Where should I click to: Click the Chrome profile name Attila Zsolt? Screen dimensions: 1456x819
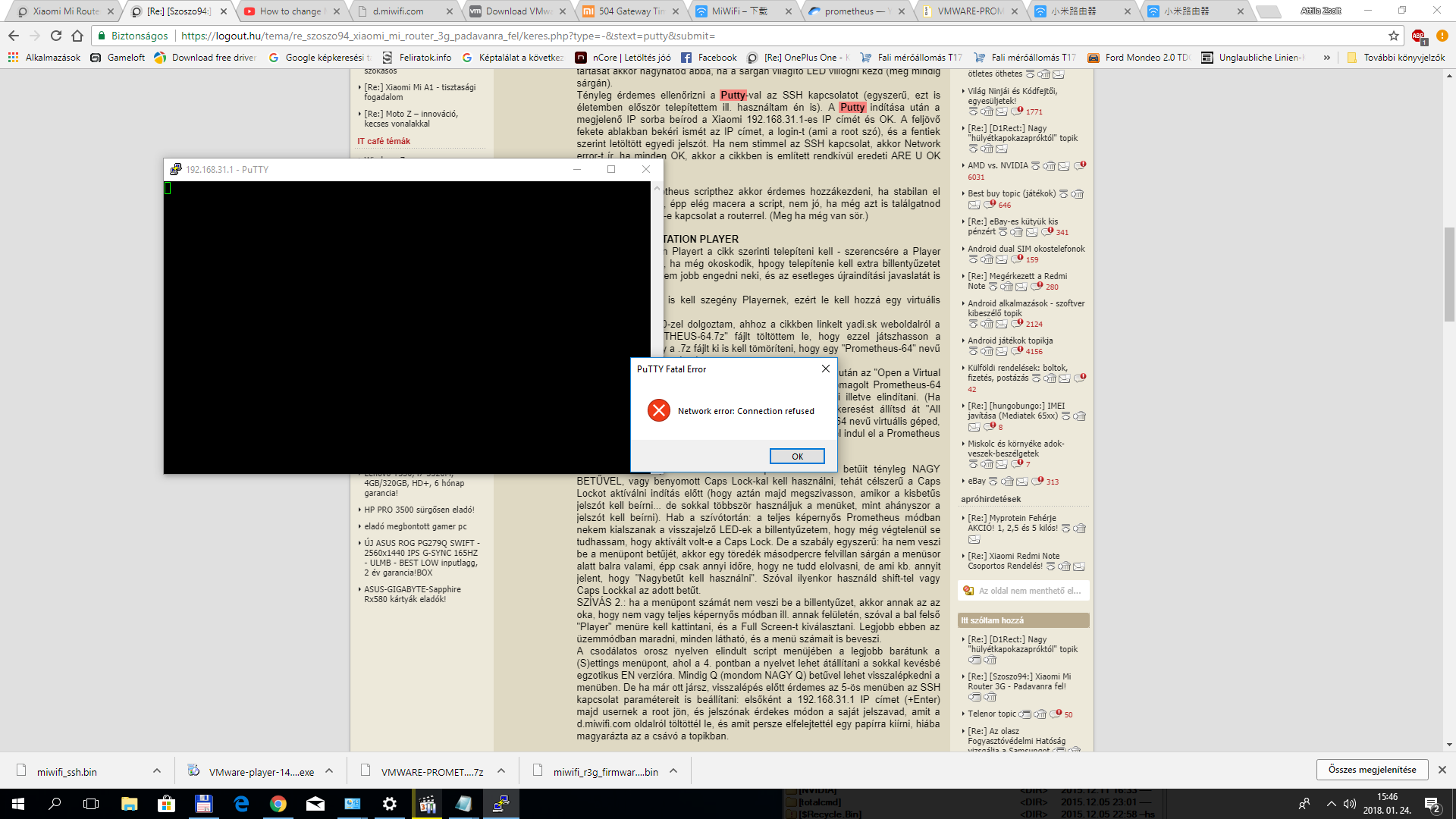click(x=1320, y=11)
